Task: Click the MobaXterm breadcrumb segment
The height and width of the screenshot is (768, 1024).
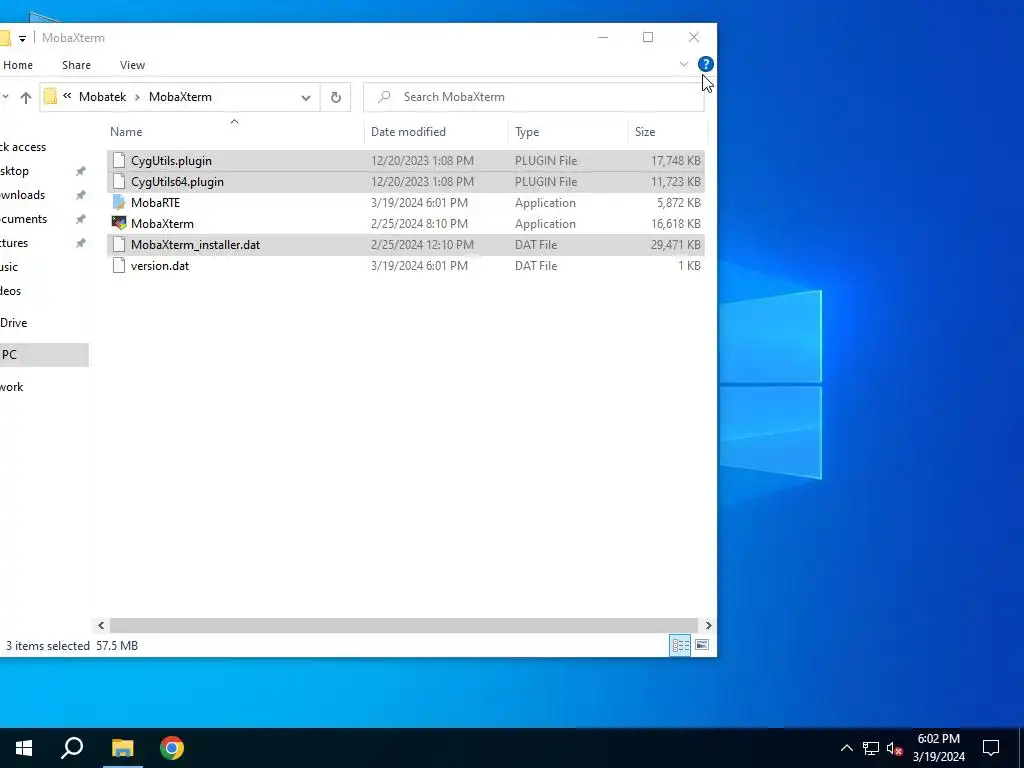Action: (180, 97)
